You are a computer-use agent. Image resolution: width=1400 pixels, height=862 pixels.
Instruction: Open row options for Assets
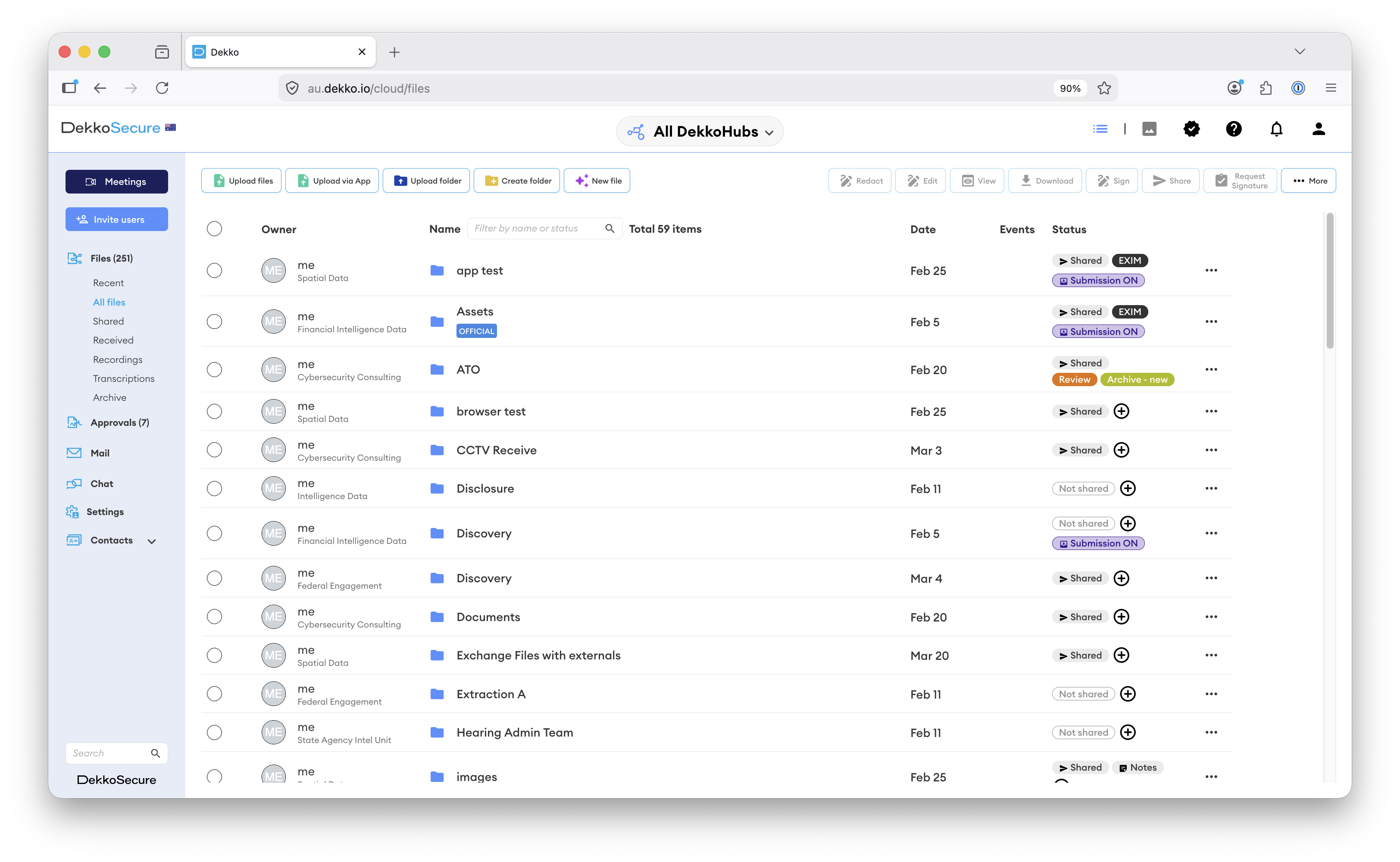[1211, 322]
